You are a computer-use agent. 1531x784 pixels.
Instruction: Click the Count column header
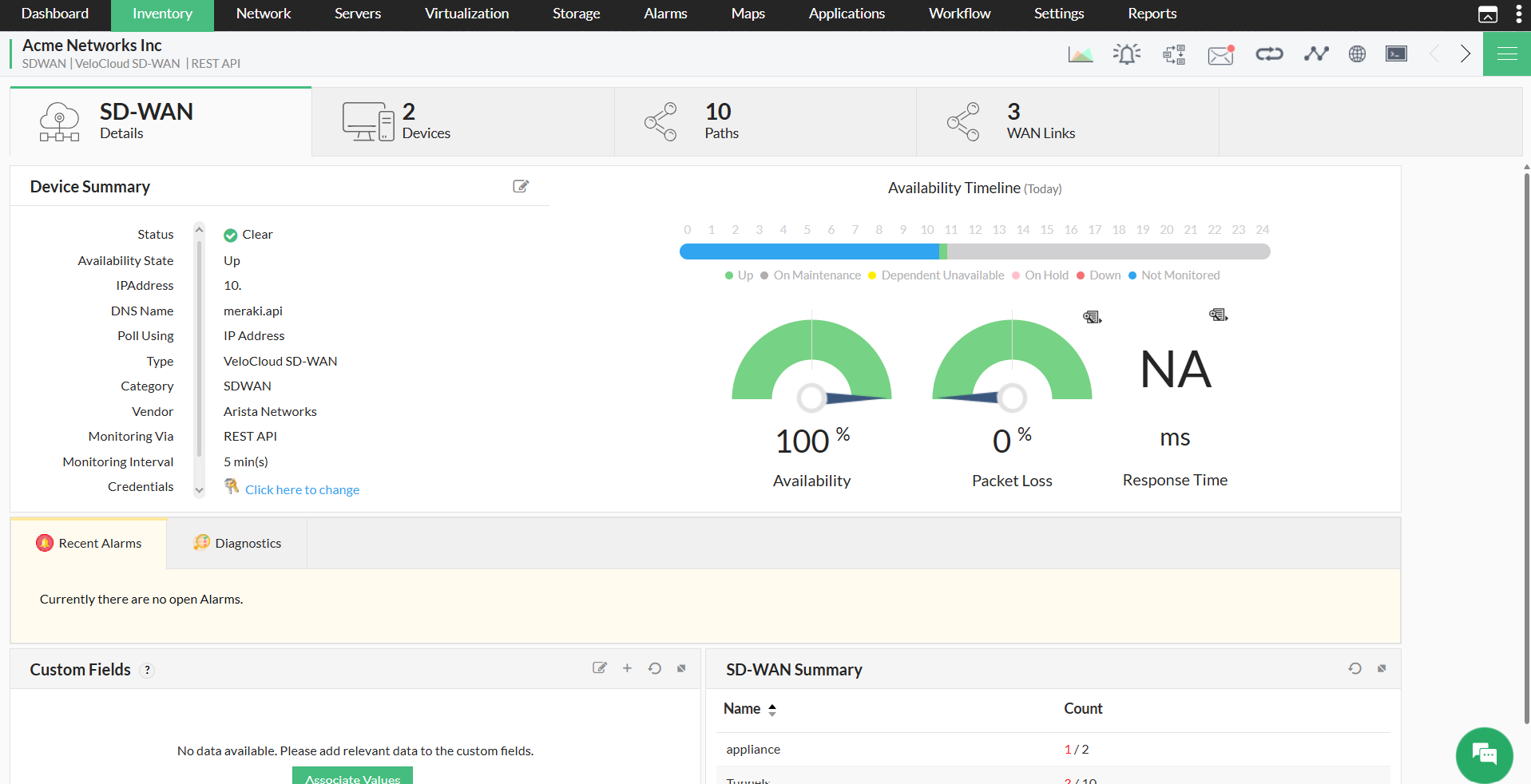[1083, 709]
